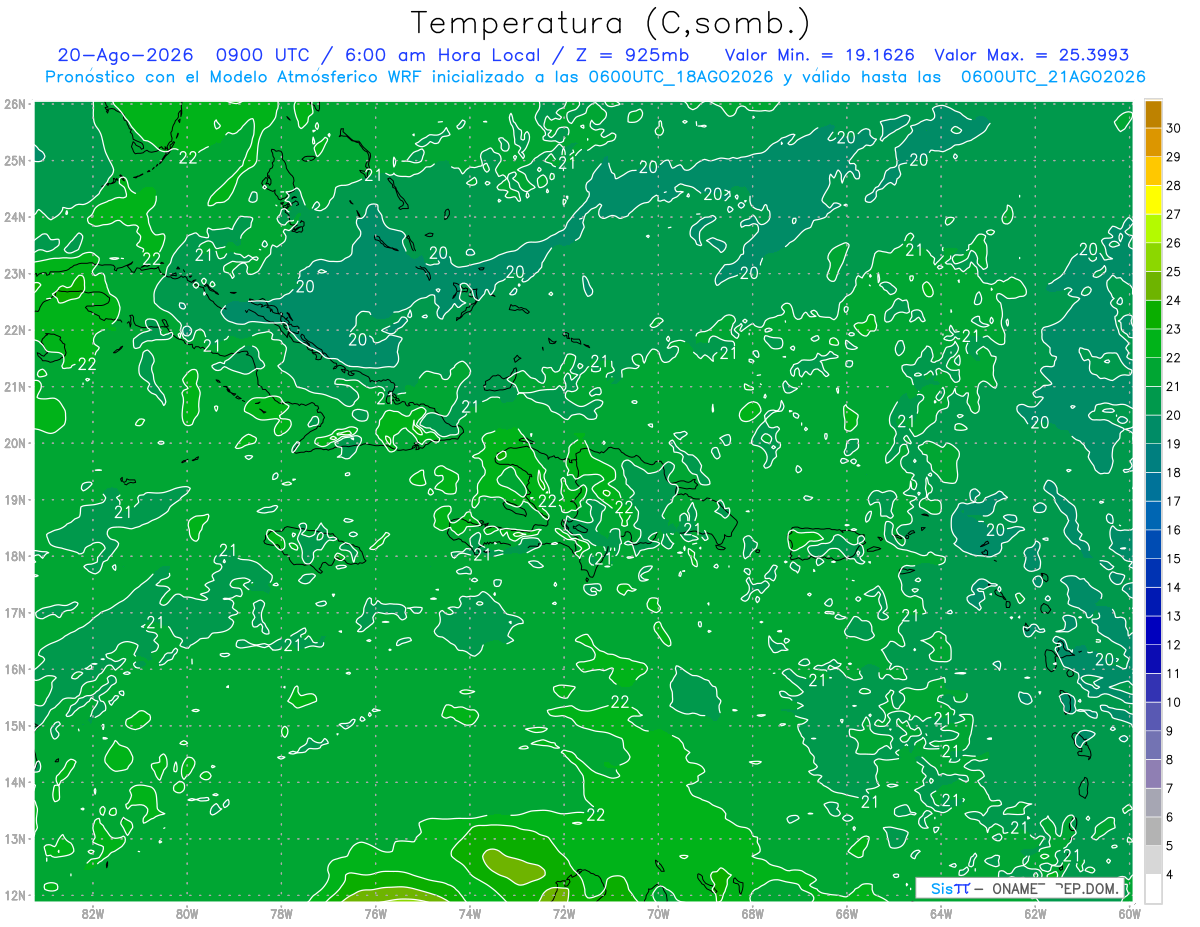Click the "0600UTC_18AGO2026" initialization timestamp

(680, 77)
